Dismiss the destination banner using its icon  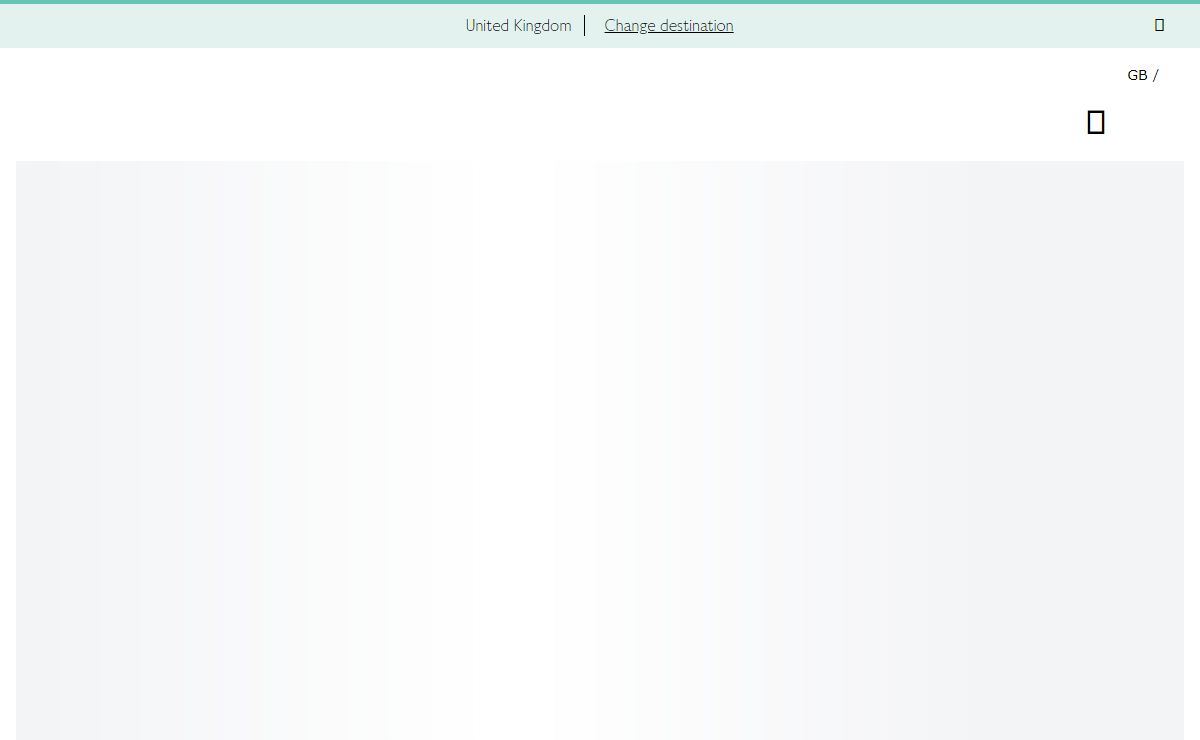click(1159, 25)
